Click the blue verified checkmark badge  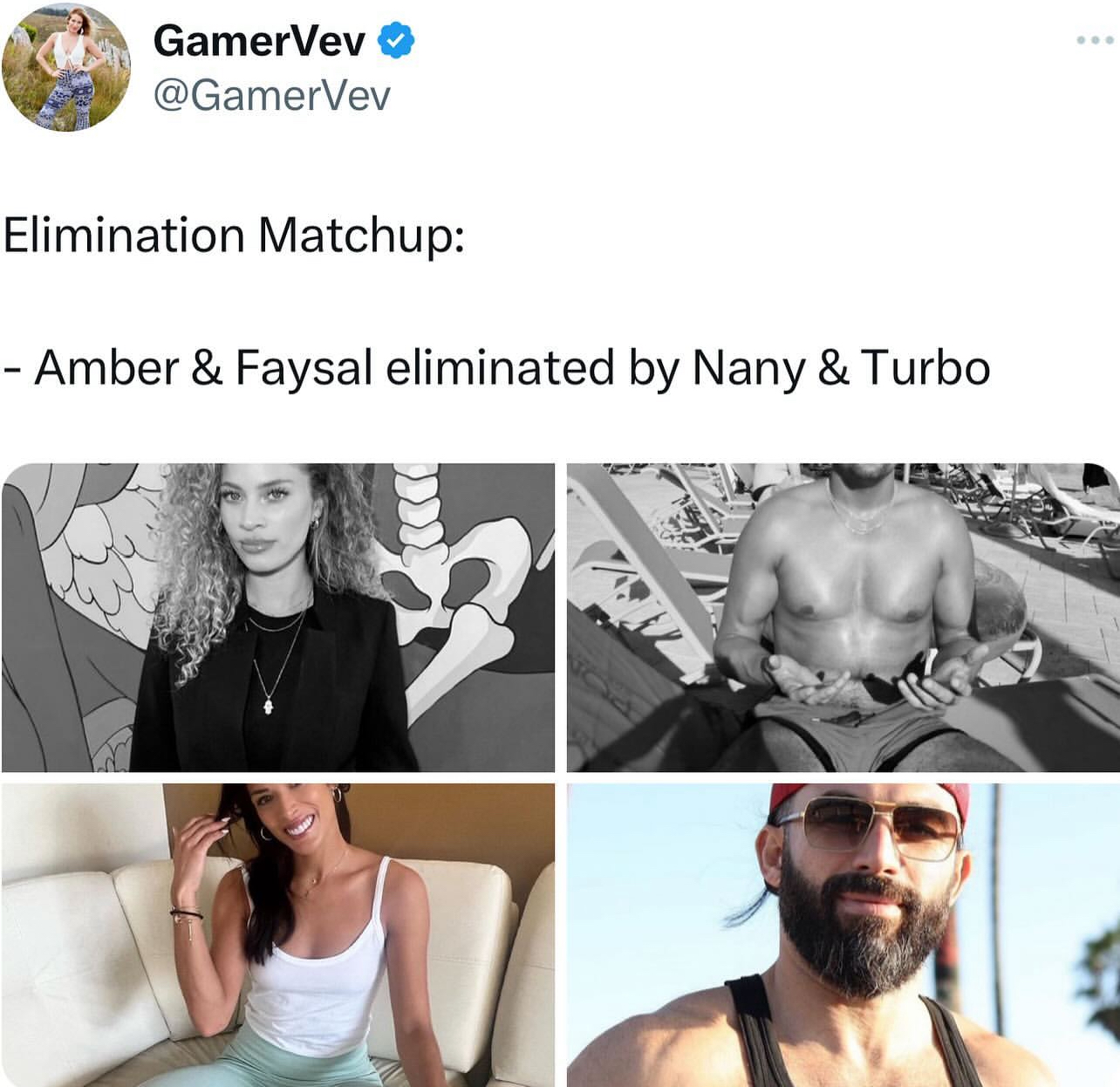click(x=396, y=40)
